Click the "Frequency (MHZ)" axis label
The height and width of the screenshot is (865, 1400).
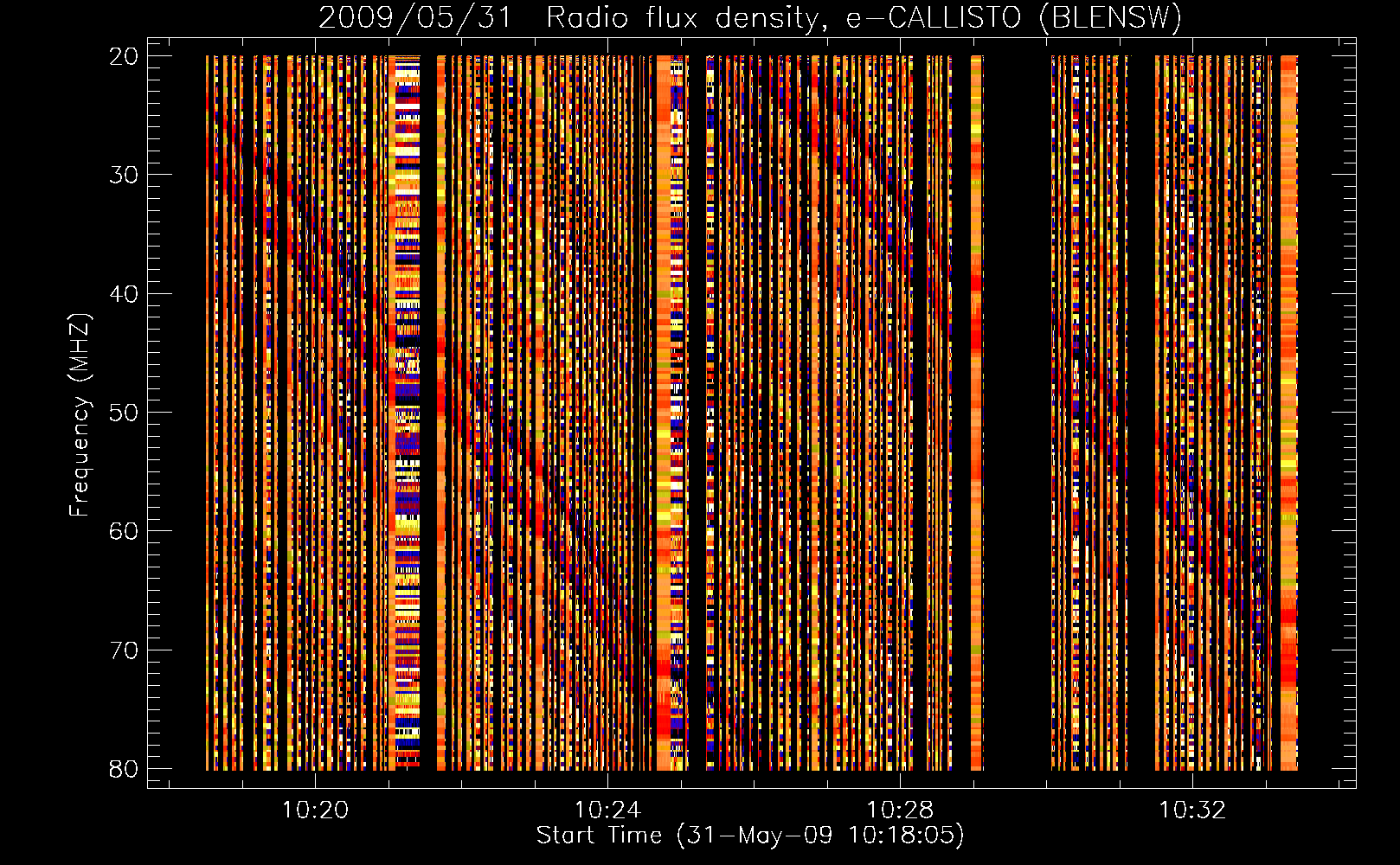pos(80,414)
